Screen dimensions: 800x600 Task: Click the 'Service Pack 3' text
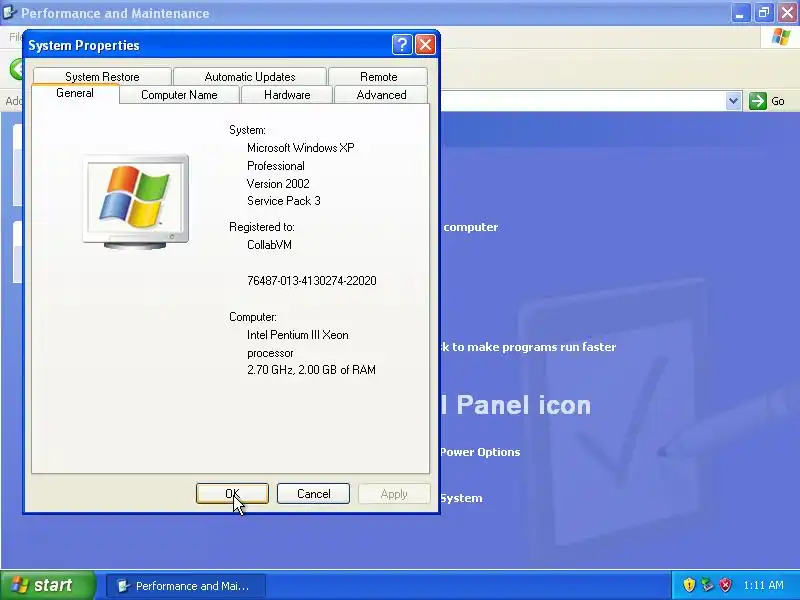pos(284,201)
